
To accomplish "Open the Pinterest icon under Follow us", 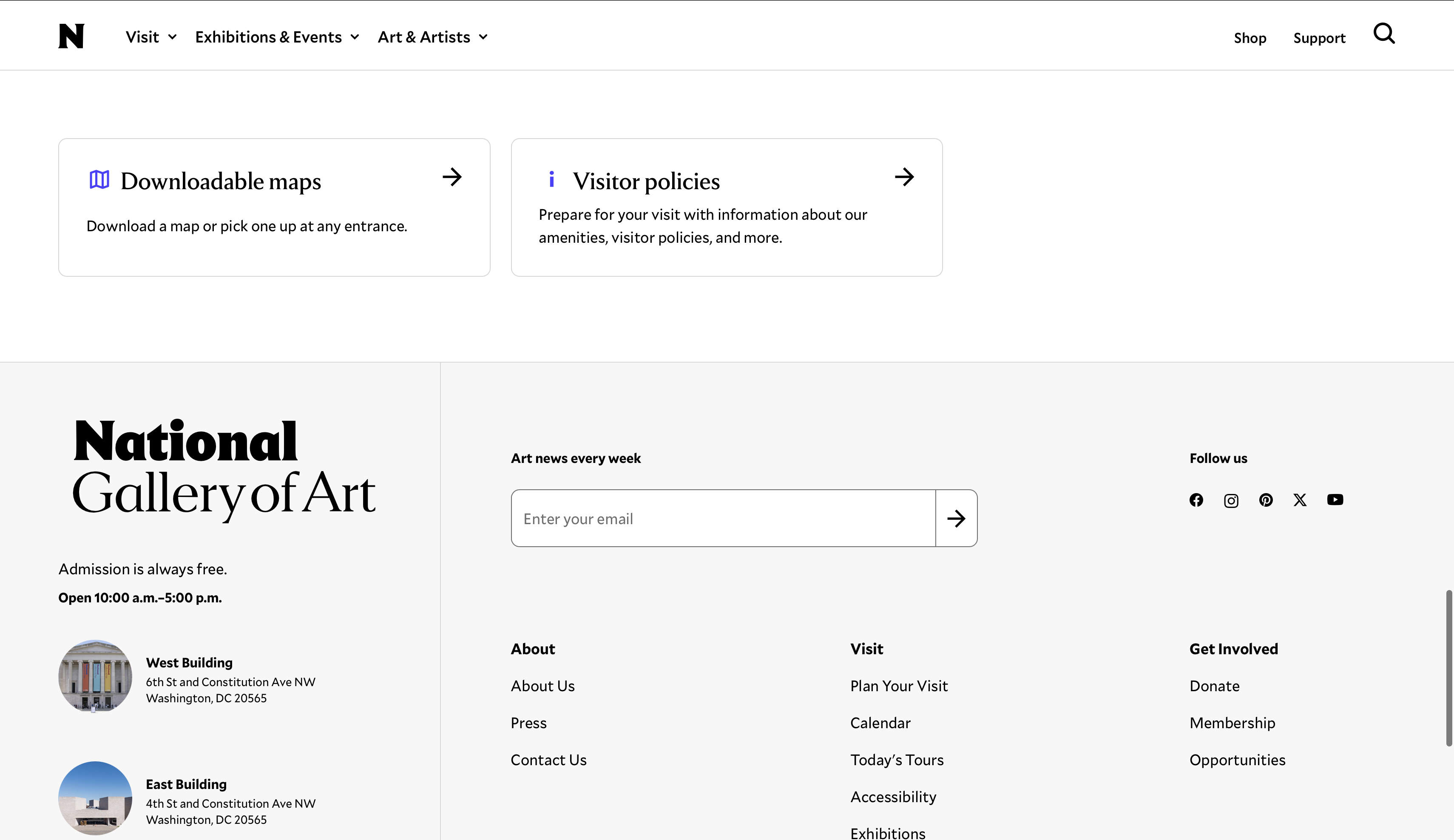I will pos(1266,500).
